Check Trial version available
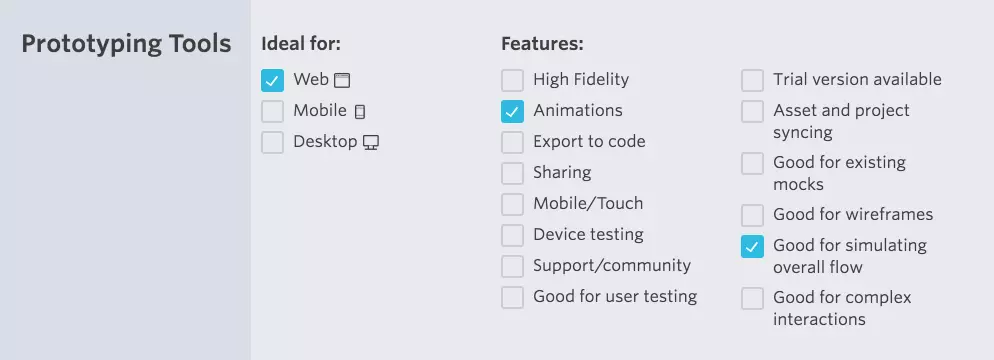Image resolution: width=994 pixels, height=360 pixels. (752, 80)
